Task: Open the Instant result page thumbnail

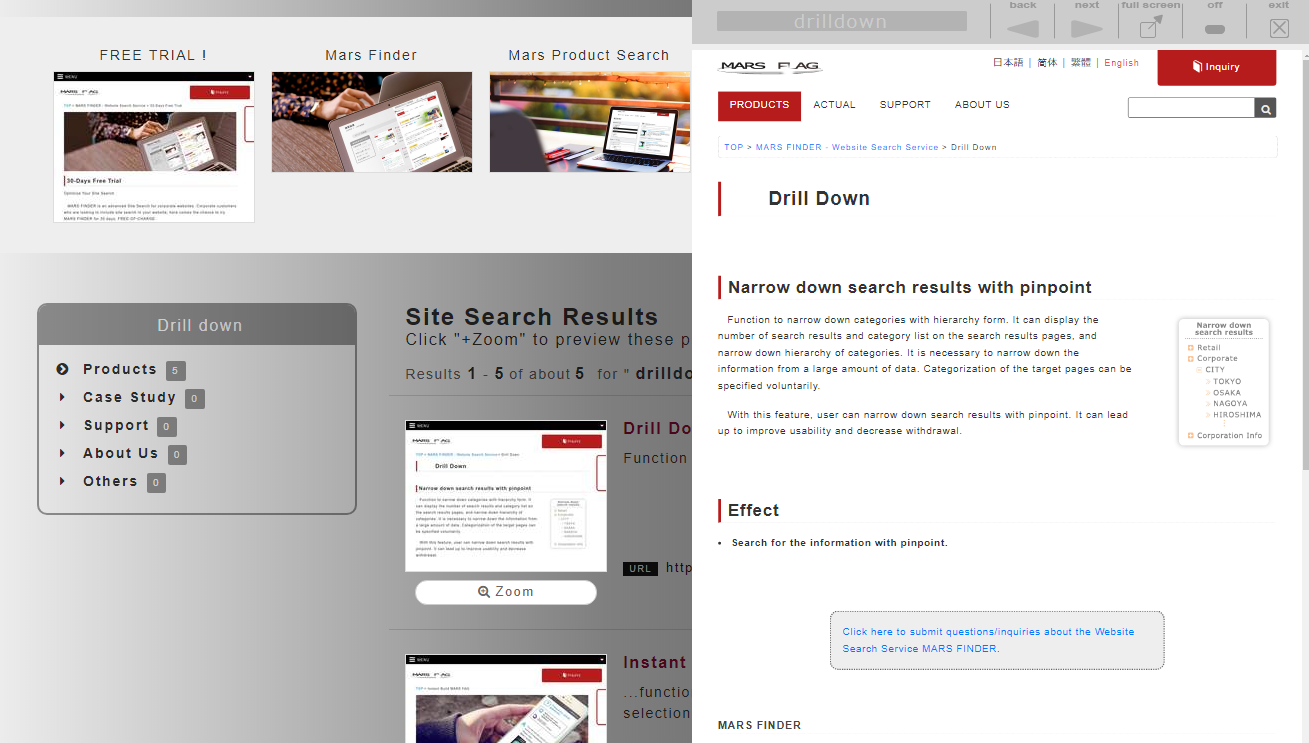Action: tap(506, 698)
